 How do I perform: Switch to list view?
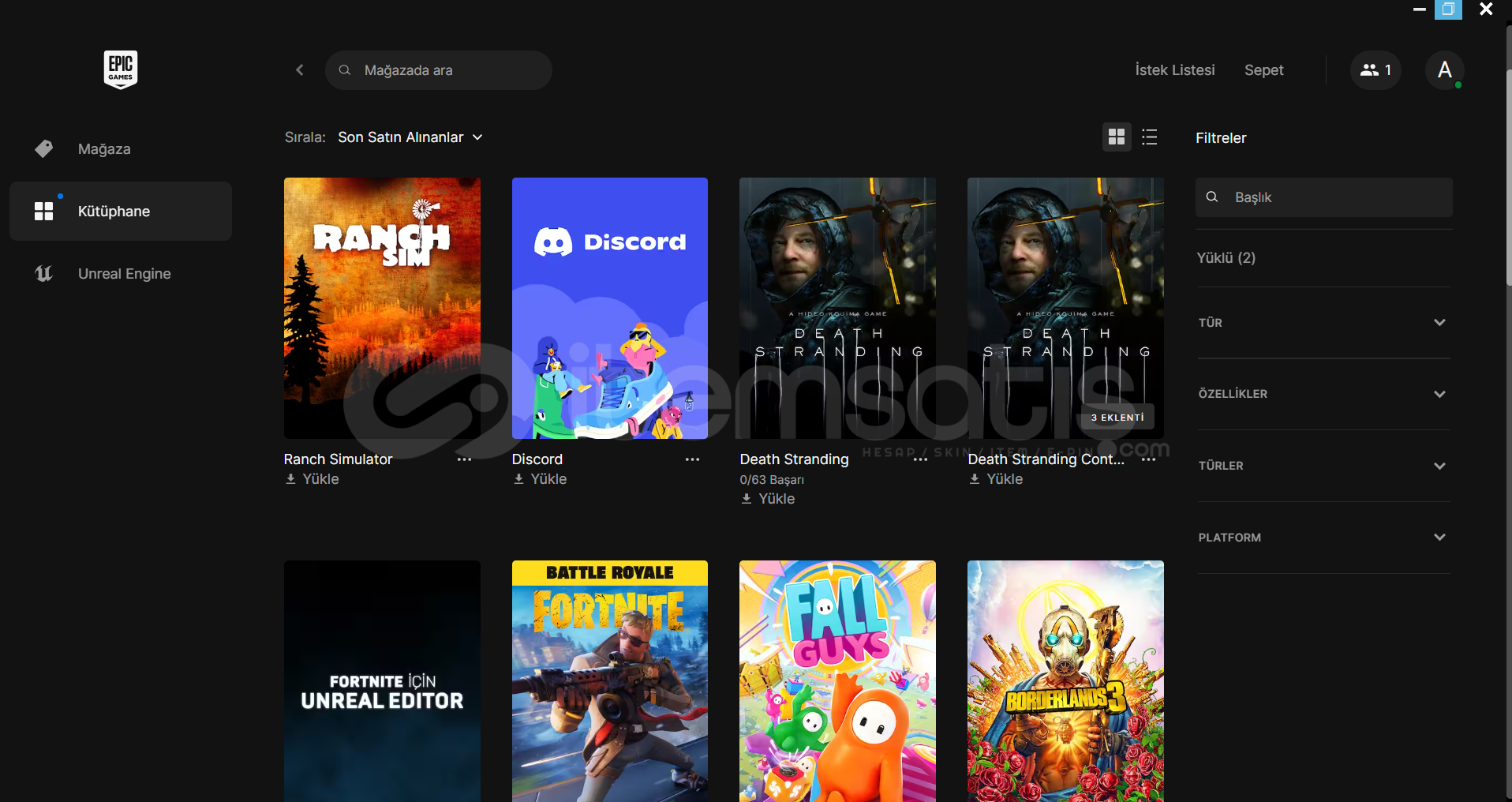pyautogui.click(x=1150, y=137)
